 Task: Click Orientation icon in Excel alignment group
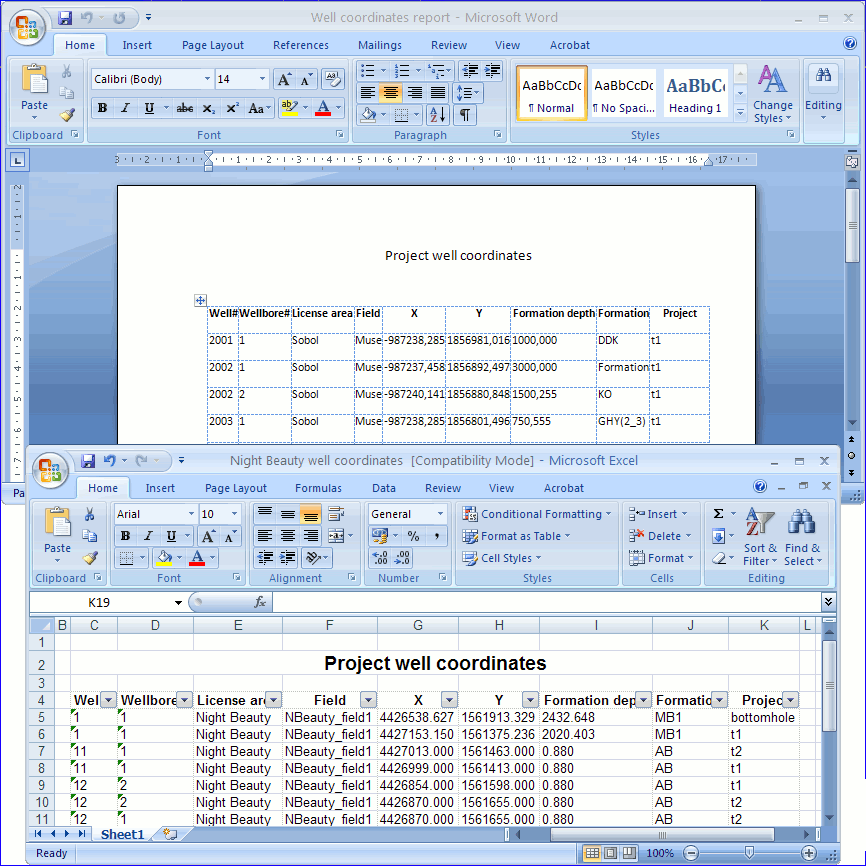point(313,558)
